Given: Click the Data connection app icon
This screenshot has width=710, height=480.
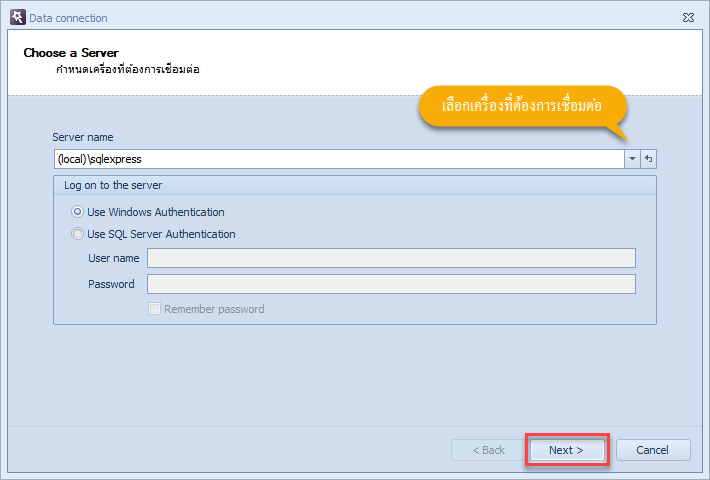Looking at the screenshot, I should pos(18,17).
